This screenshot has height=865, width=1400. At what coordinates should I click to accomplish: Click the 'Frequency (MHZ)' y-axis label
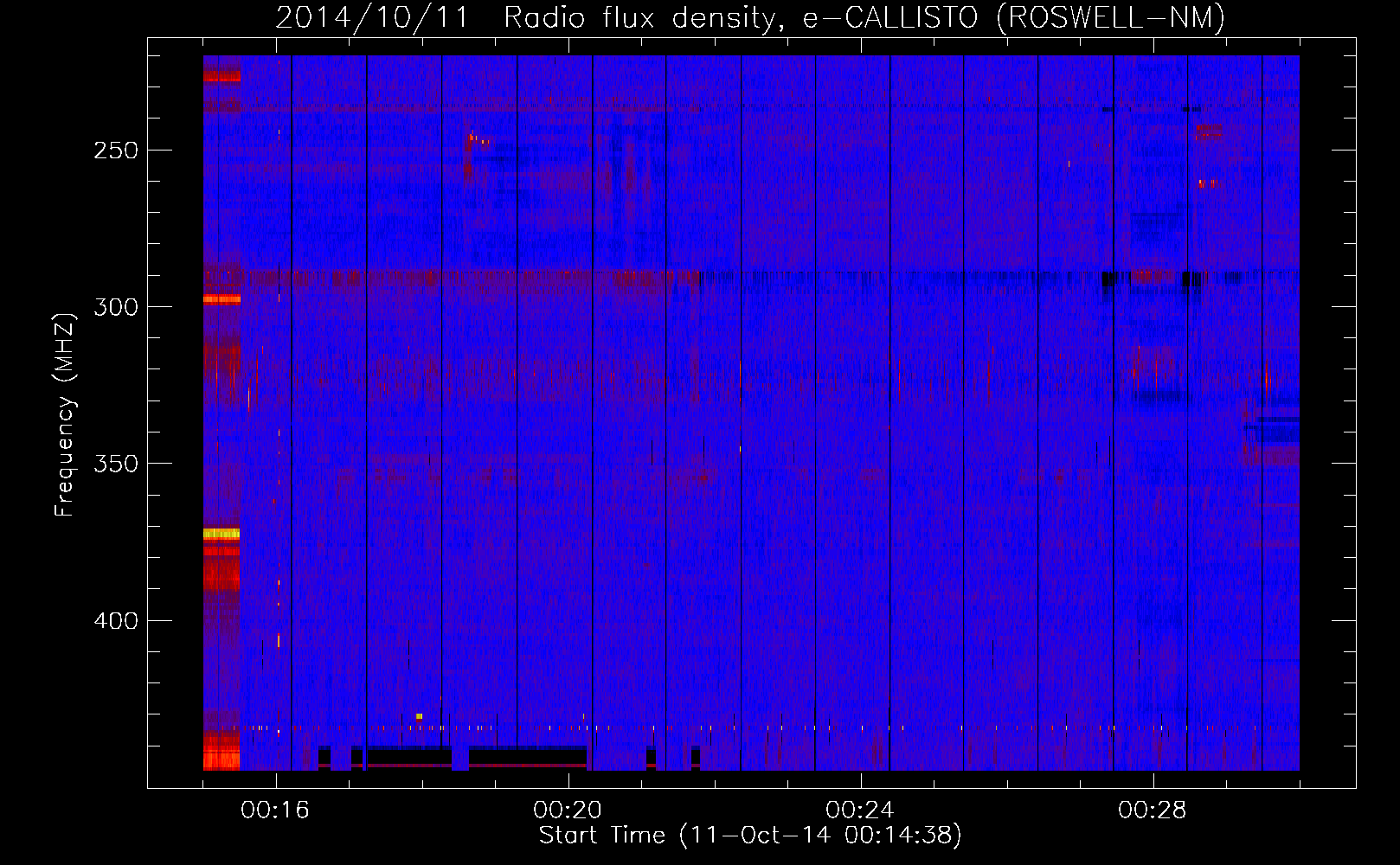click(x=66, y=414)
